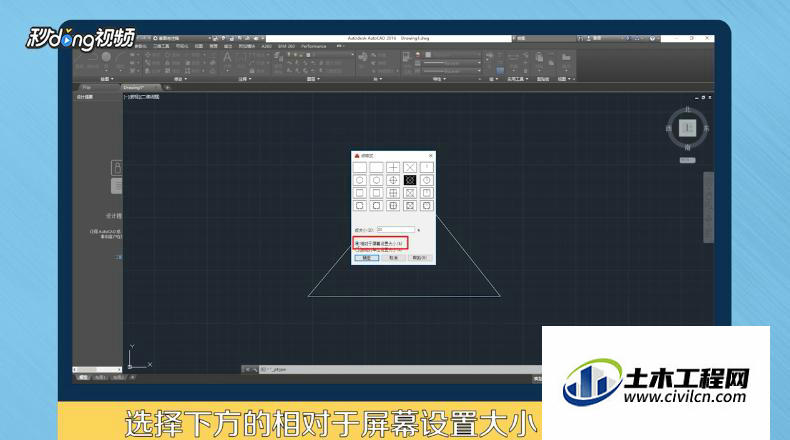Select the square with plus point style
Image resolution: width=790 pixels, height=440 pixels.
(x=393, y=193)
